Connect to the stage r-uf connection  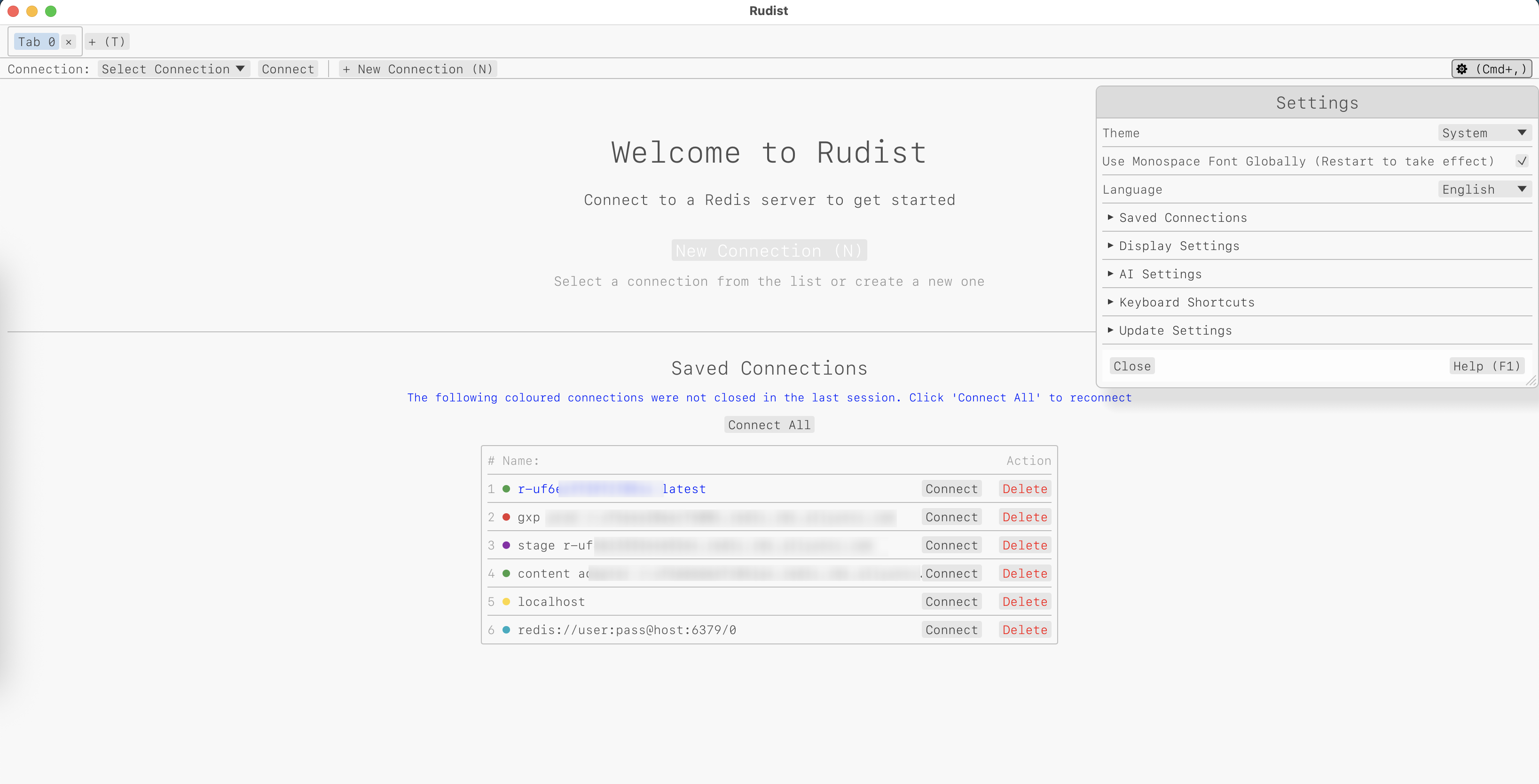(x=951, y=544)
